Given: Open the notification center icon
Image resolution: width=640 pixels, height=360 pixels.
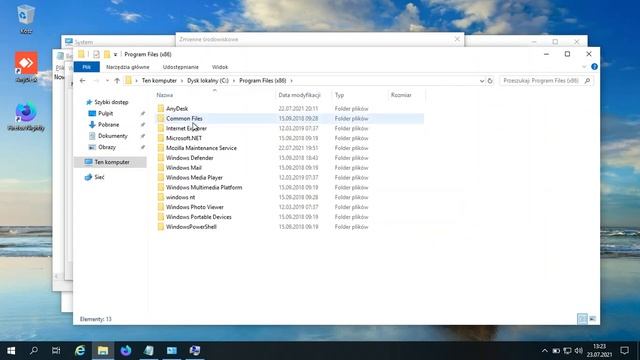Looking at the screenshot, I should click(x=624, y=351).
